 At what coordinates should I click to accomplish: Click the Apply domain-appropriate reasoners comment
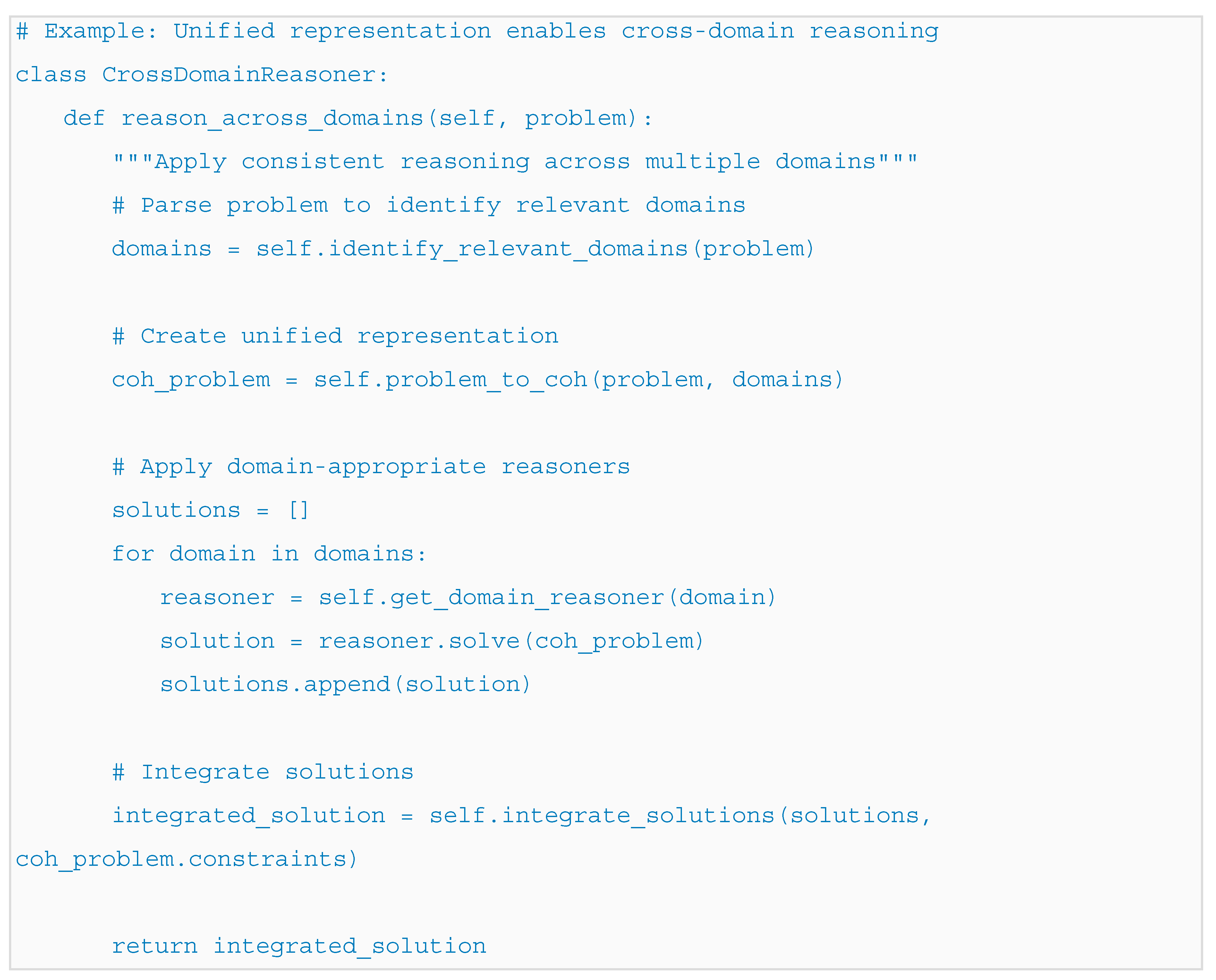[x=371, y=467]
